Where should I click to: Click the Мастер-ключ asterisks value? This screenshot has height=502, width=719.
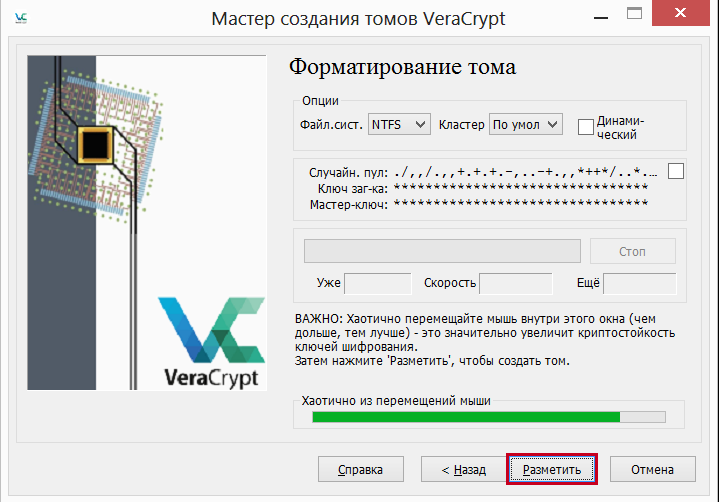coord(521,204)
